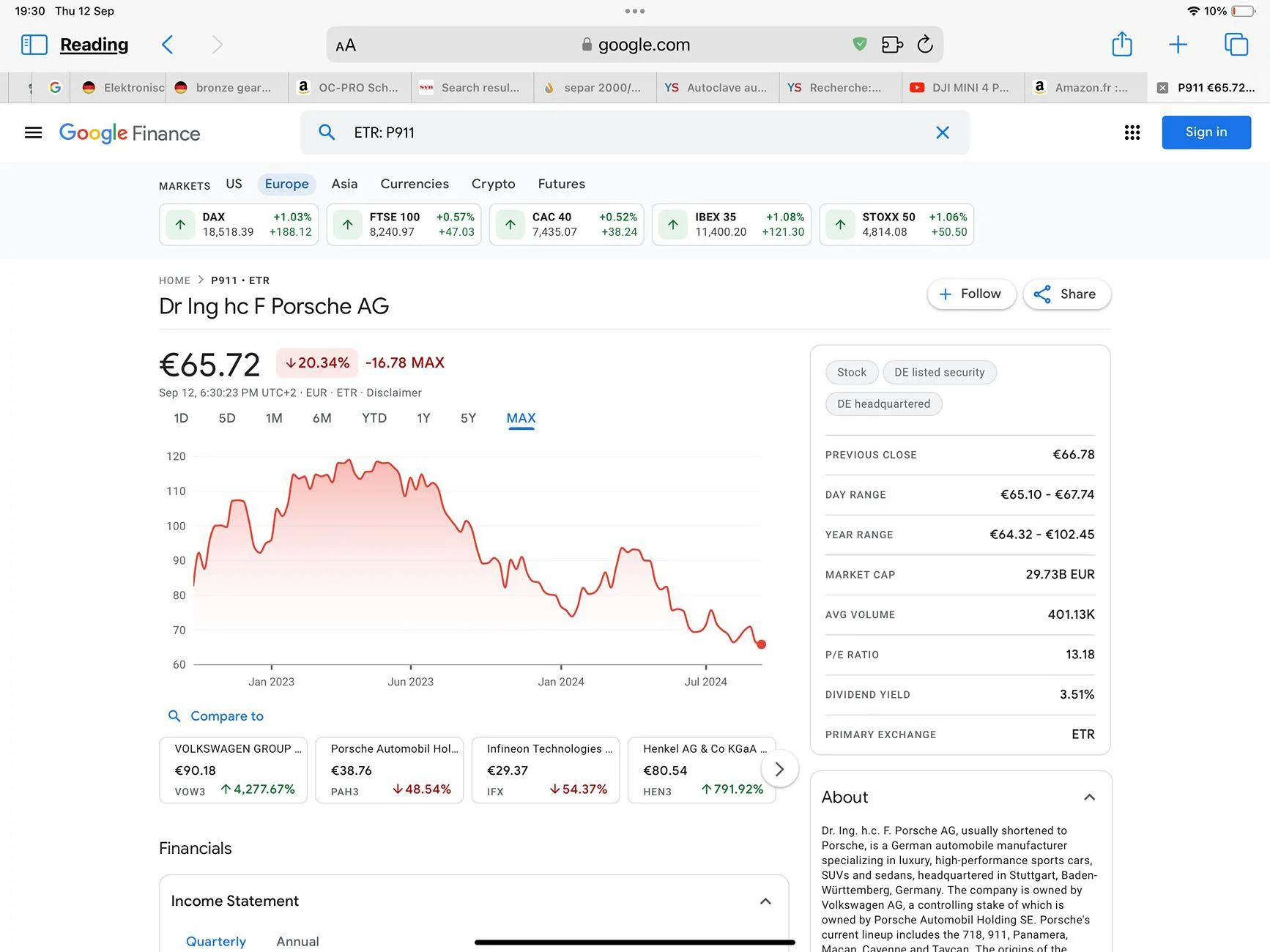Open the Safari share sheet

(1121, 44)
